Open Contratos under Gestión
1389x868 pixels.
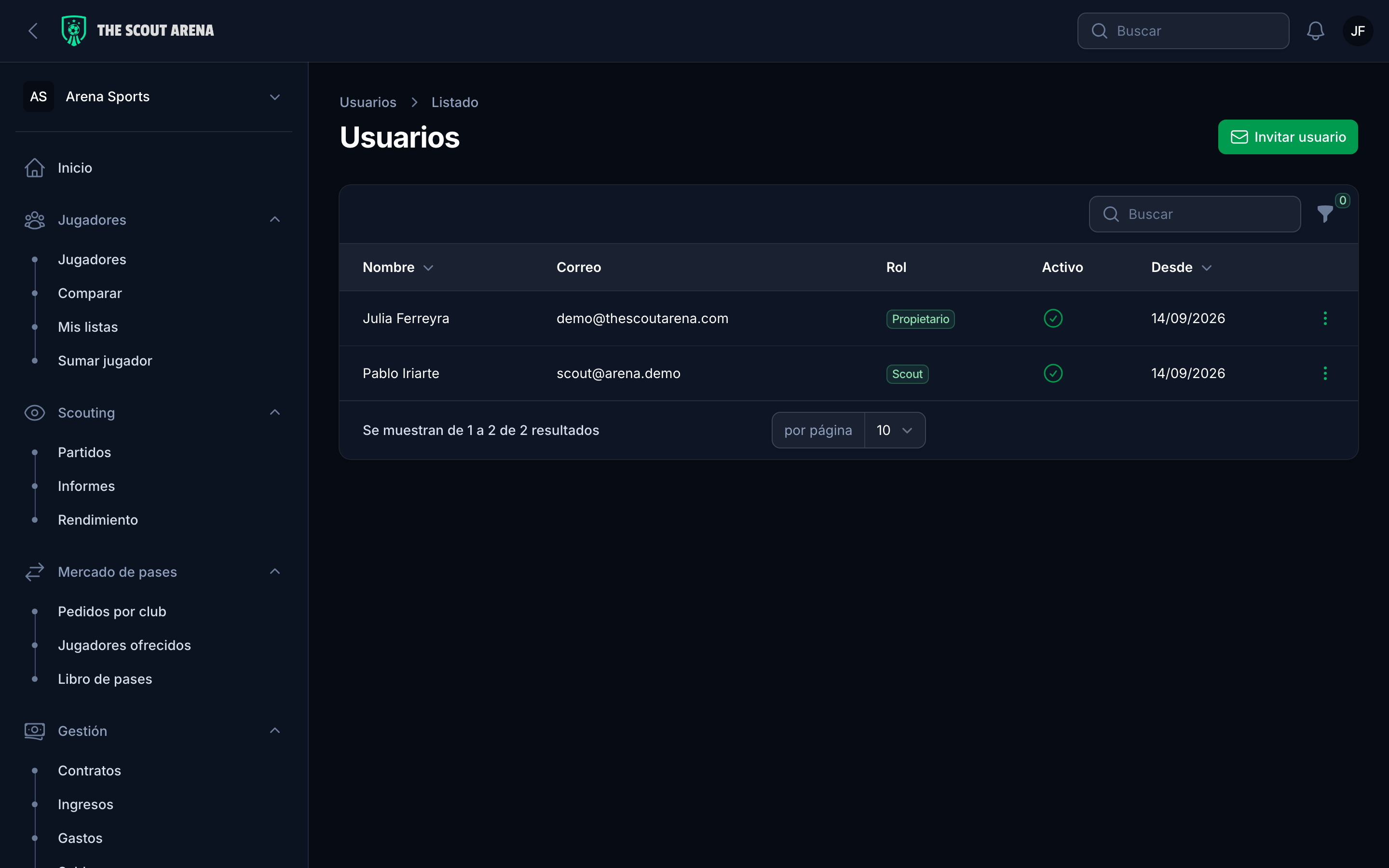90,771
